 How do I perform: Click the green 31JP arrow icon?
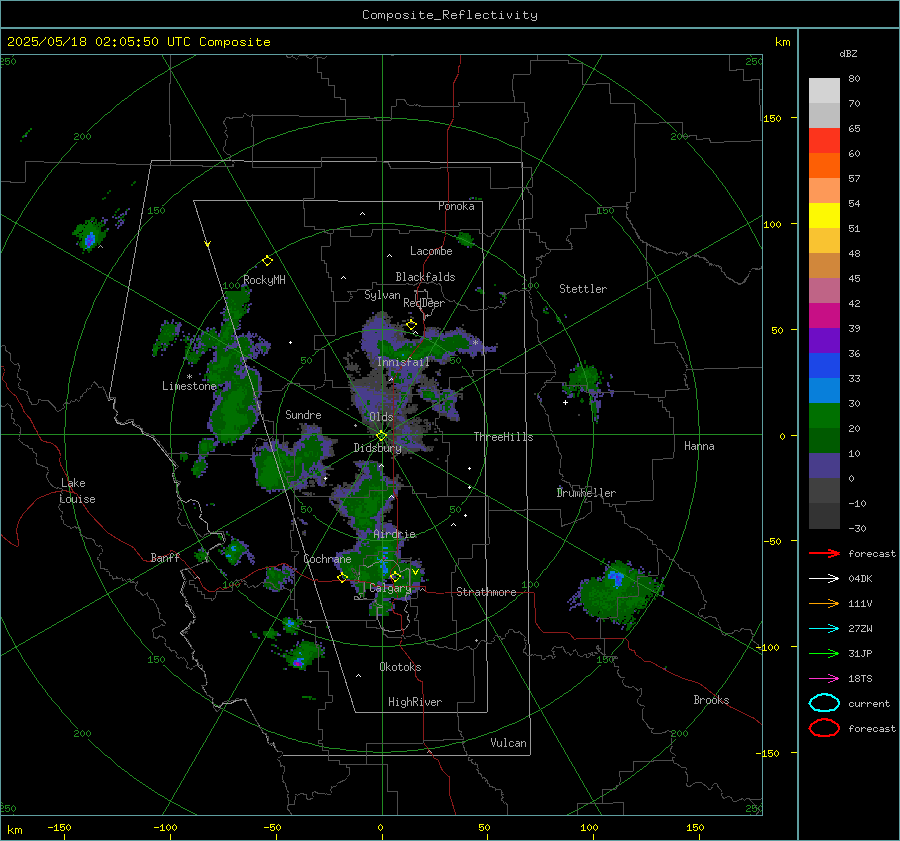[x=824, y=653]
